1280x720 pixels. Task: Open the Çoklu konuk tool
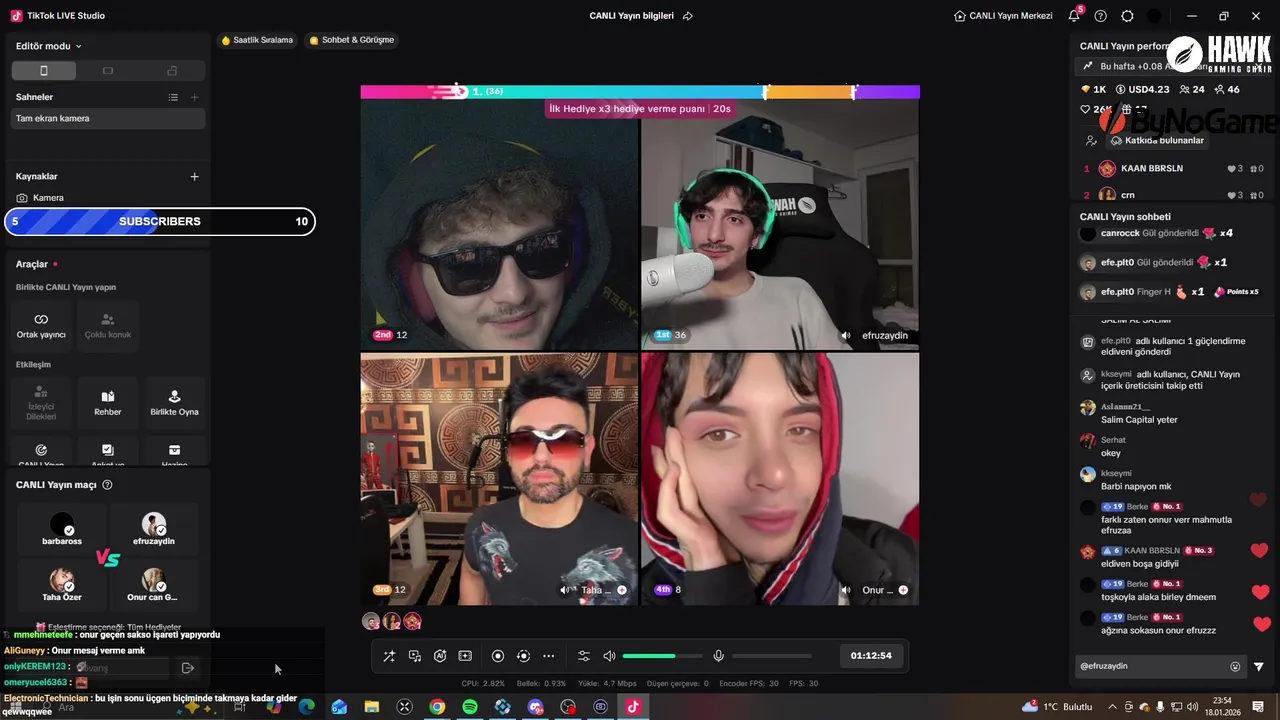[x=108, y=326]
